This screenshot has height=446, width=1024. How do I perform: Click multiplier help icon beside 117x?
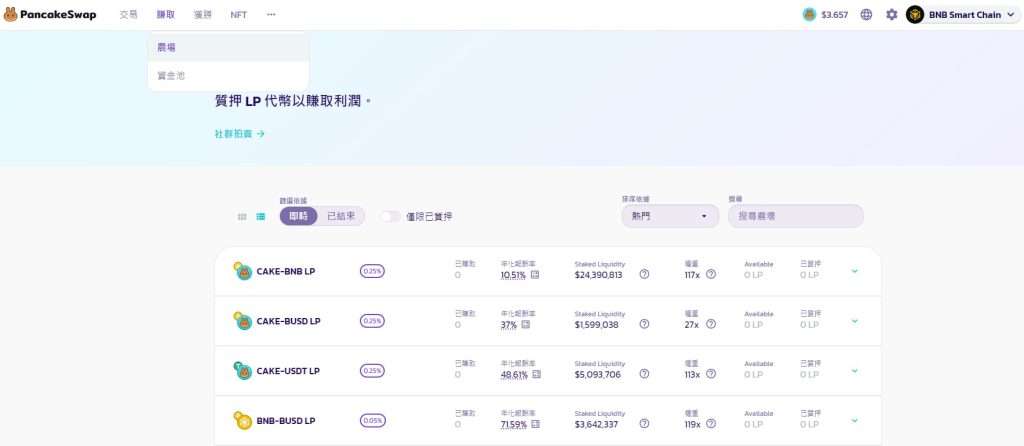click(711, 274)
